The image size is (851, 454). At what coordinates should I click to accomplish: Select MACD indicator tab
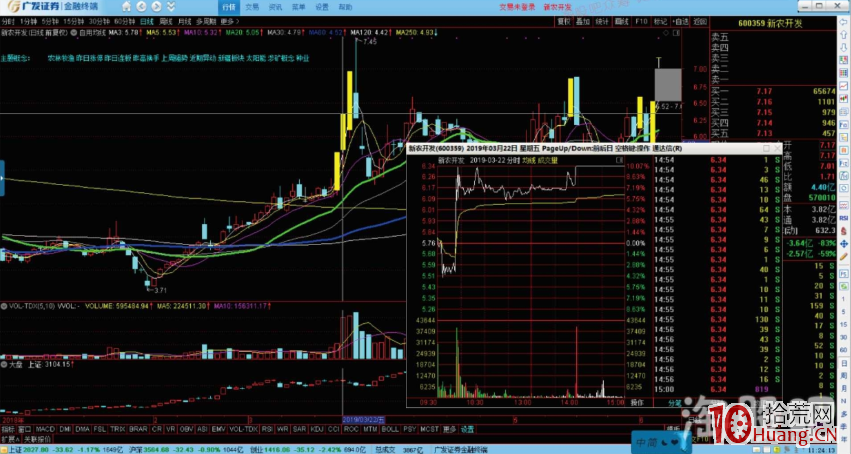point(45,429)
